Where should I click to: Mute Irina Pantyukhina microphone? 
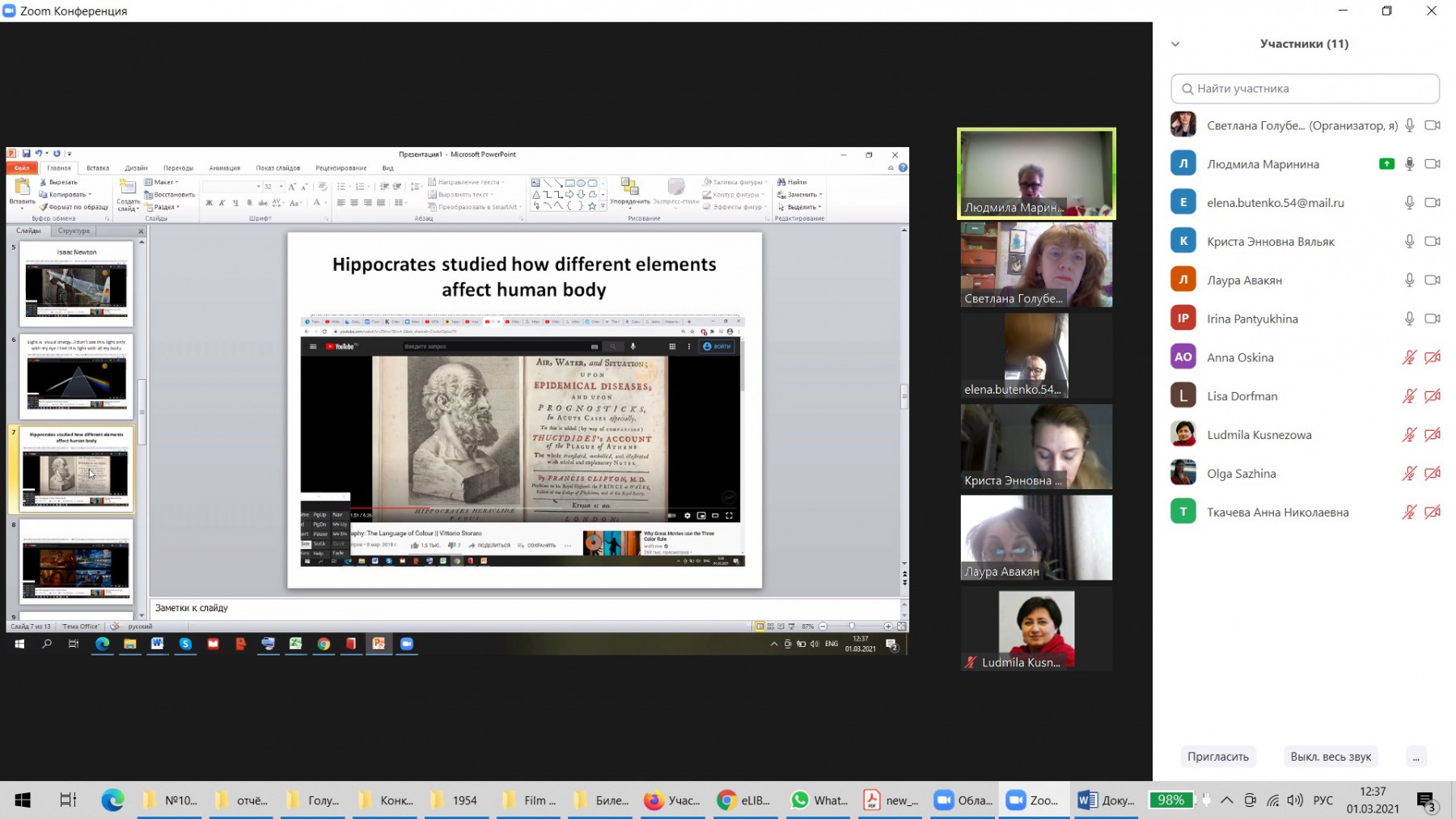[x=1409, y=319]
